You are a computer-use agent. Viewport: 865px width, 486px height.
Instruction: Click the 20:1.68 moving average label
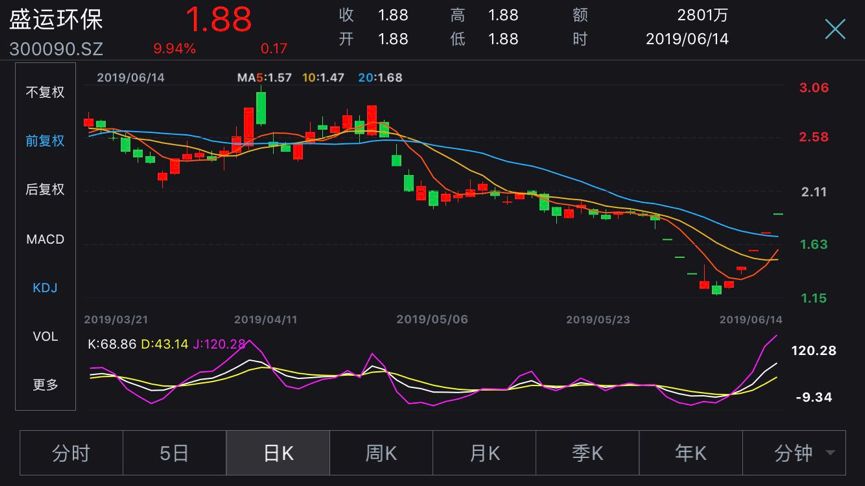pos(380,78)
